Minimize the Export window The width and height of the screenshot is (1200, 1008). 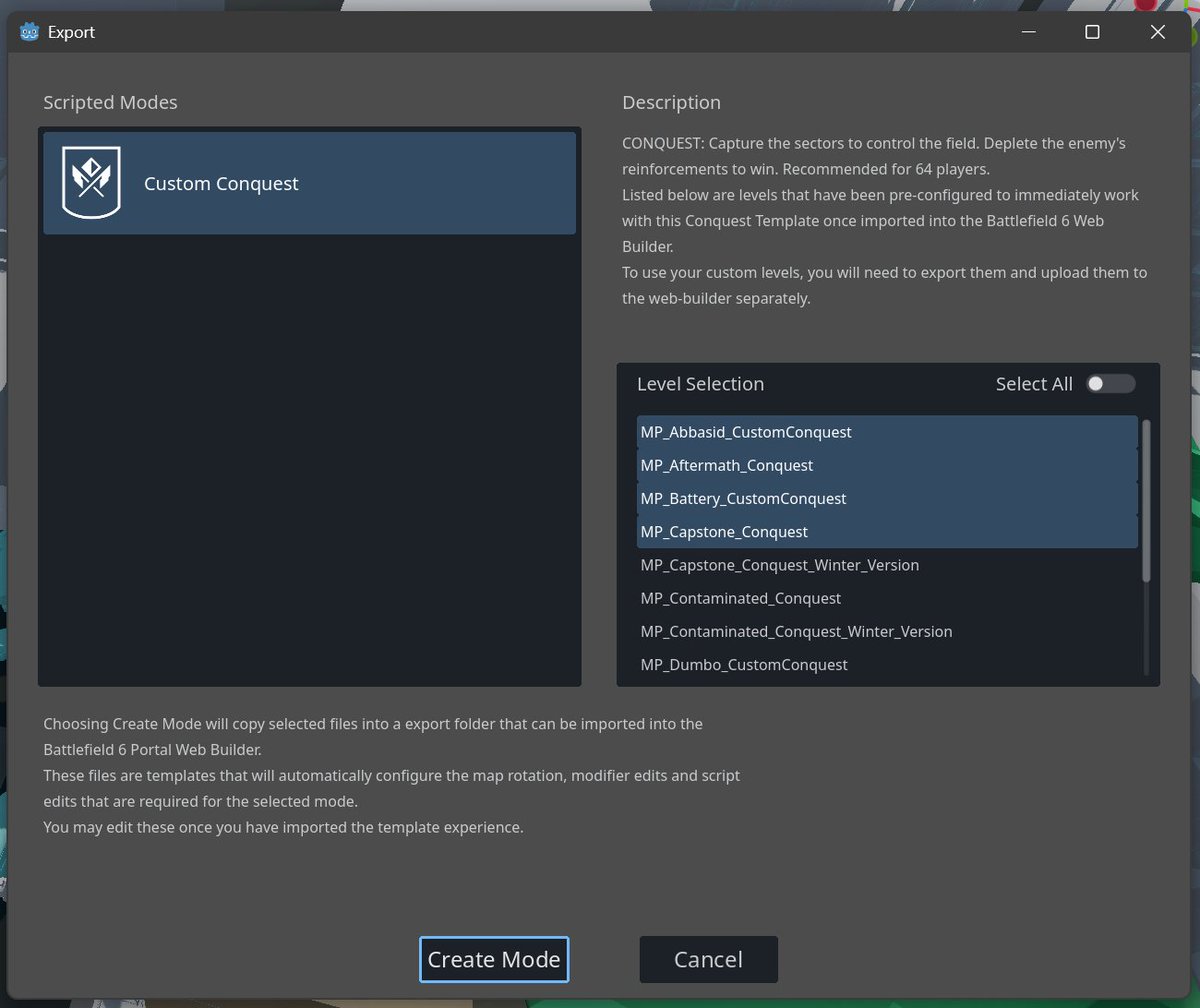(1028, 32)
